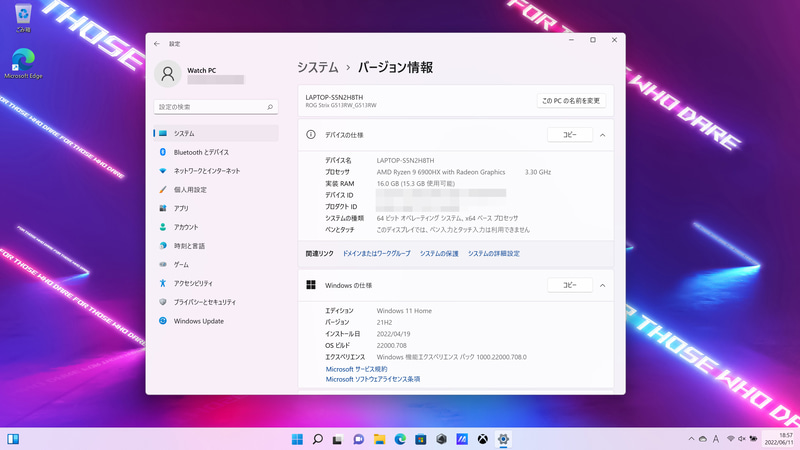Viewport: 800px width, 450px height.
Task: Open Task View on taskbar
Action: (x=338, y=439)
